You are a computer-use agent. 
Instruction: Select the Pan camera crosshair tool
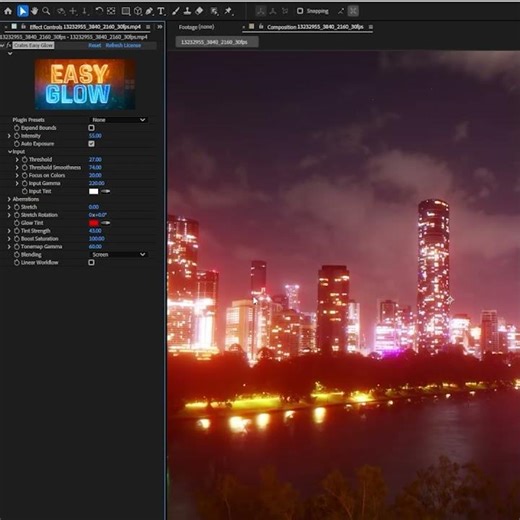73,11
